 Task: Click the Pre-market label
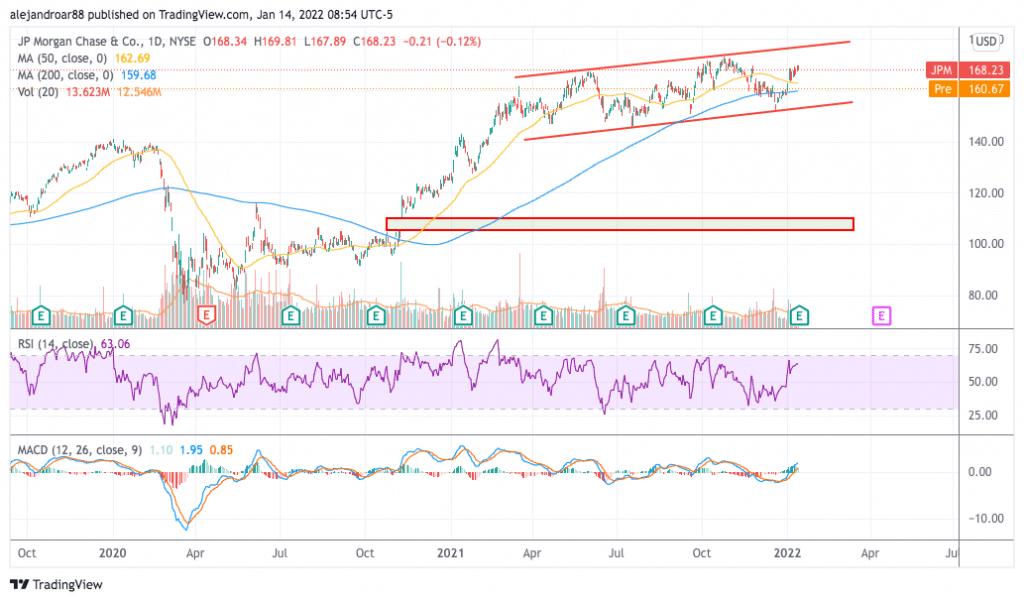click(942, 89)
